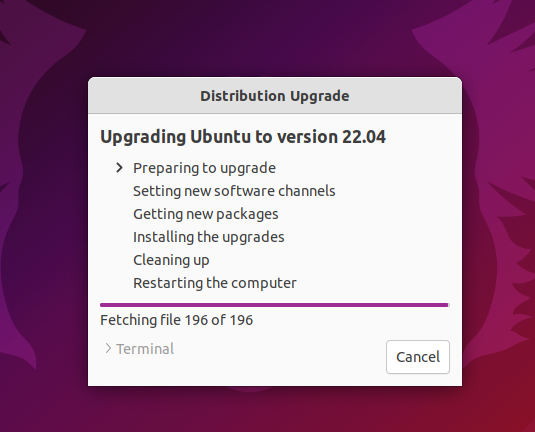Click the purple upgrade progress bar
Screen dimensions: 535x432
click(275, 305)
